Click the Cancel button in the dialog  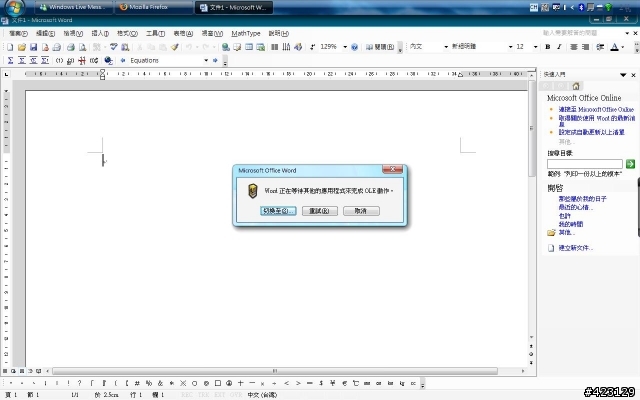point(361,211)
